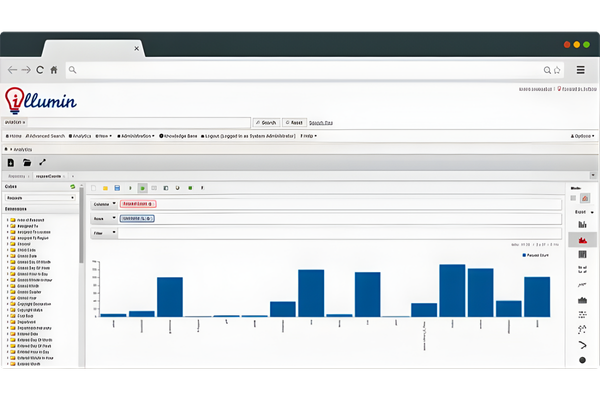This screenshot has width=600, height=400.
Task: Switch to chart mode icon
Action: pos(583,199)
